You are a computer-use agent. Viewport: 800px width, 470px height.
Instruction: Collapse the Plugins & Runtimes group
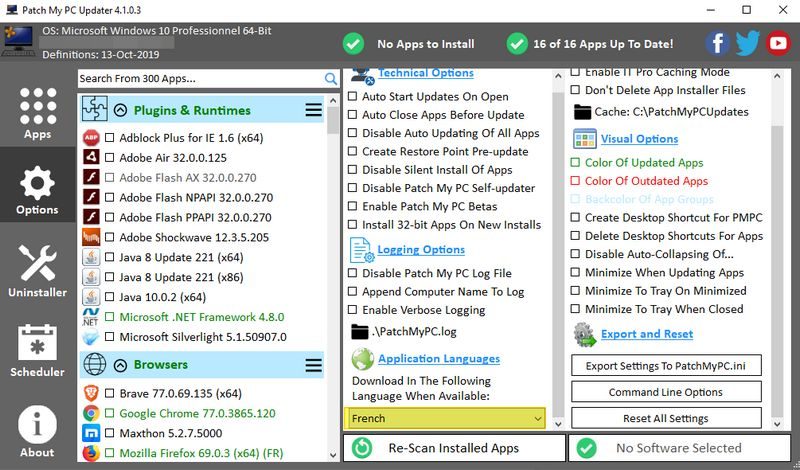coord(120,110)
